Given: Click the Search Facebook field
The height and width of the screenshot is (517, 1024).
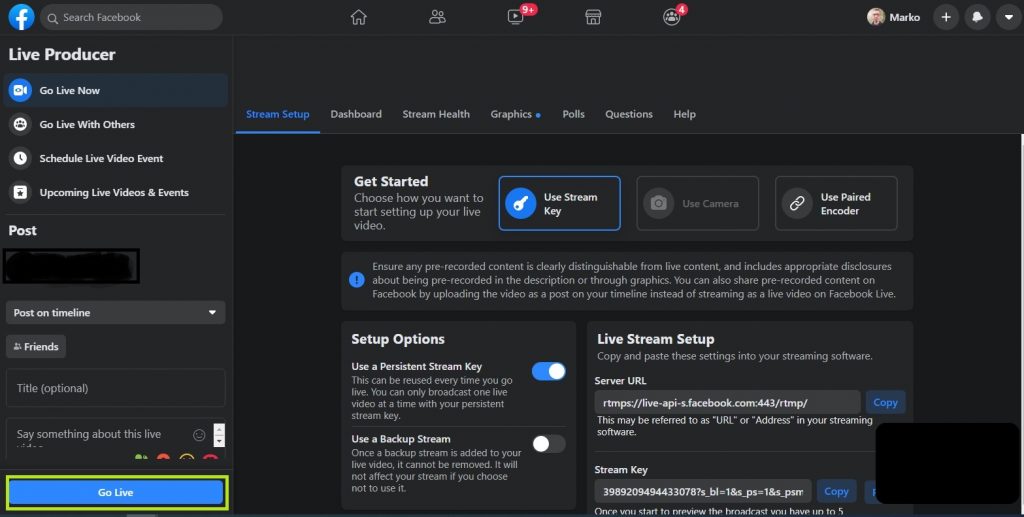Looking at the screenshot, I should pos(131,17).
